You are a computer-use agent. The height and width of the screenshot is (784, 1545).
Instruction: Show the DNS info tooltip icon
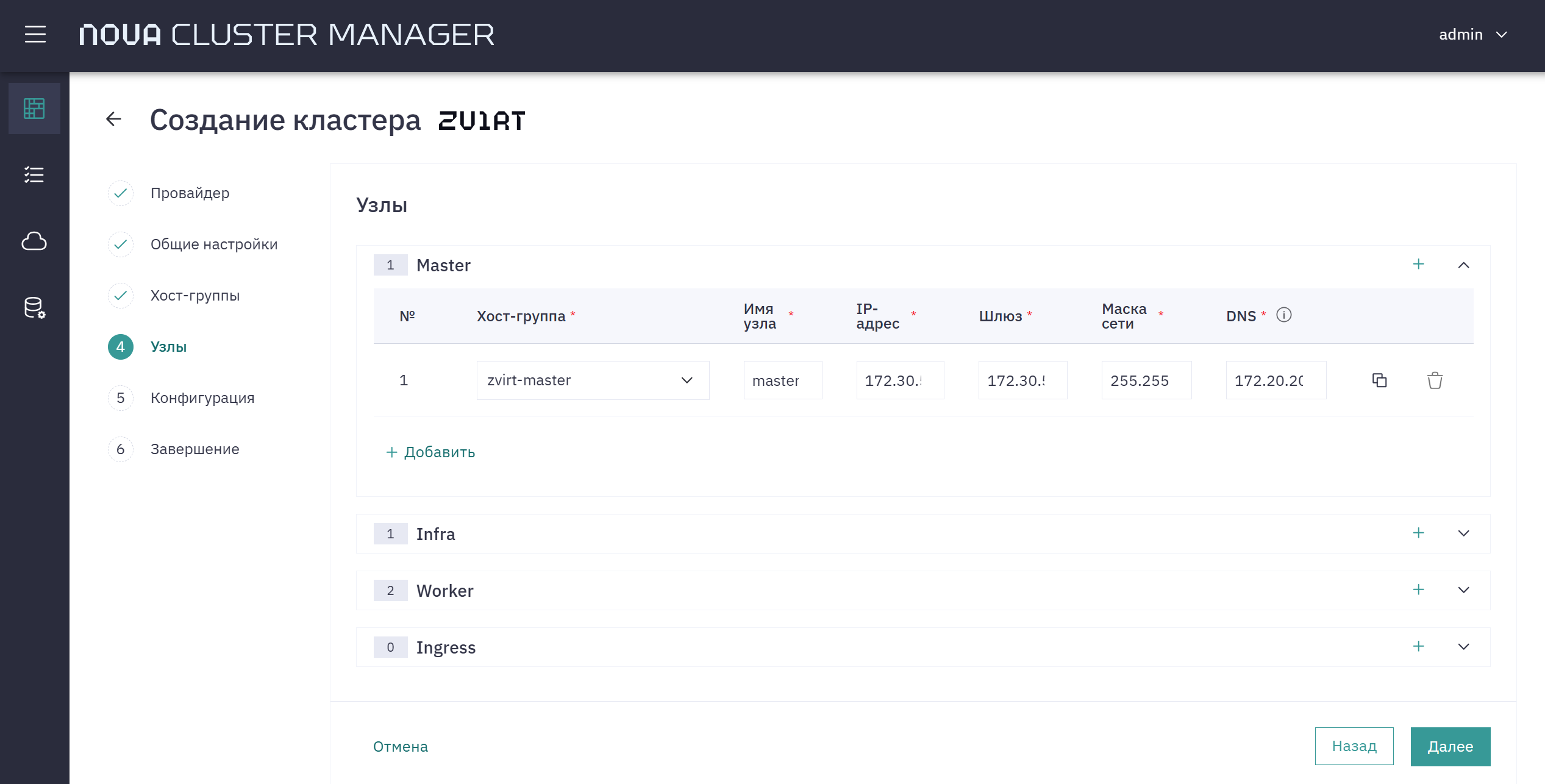1284,315
